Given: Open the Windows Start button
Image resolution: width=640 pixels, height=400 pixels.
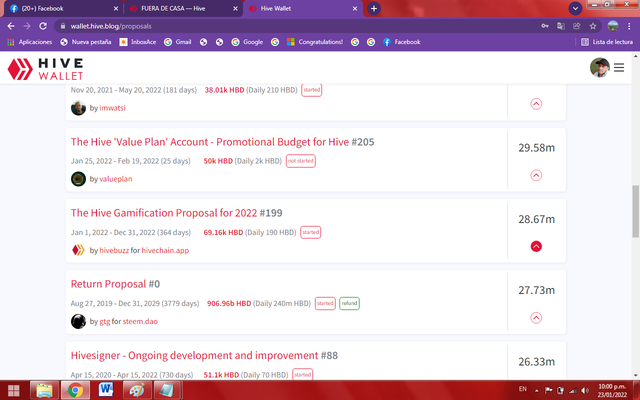Looking at the screenshot, I should tap(13, 390).
